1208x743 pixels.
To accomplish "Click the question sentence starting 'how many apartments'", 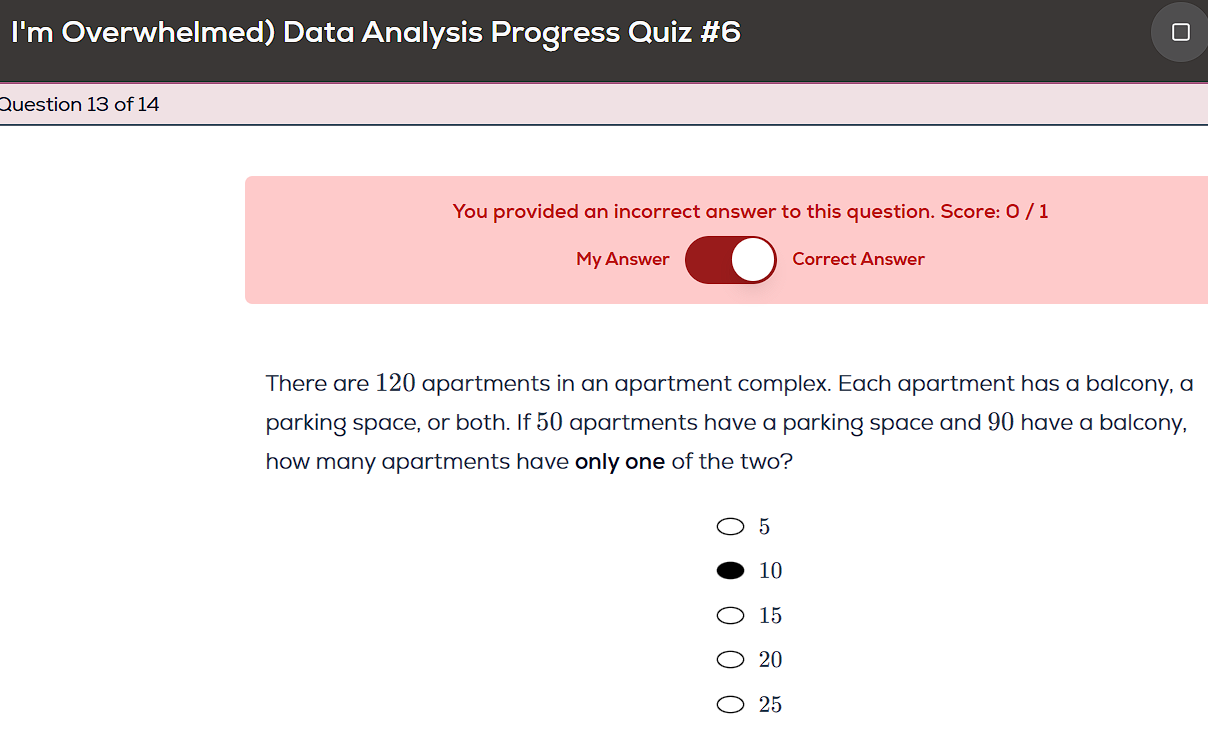I will click(x=420, y=462).
